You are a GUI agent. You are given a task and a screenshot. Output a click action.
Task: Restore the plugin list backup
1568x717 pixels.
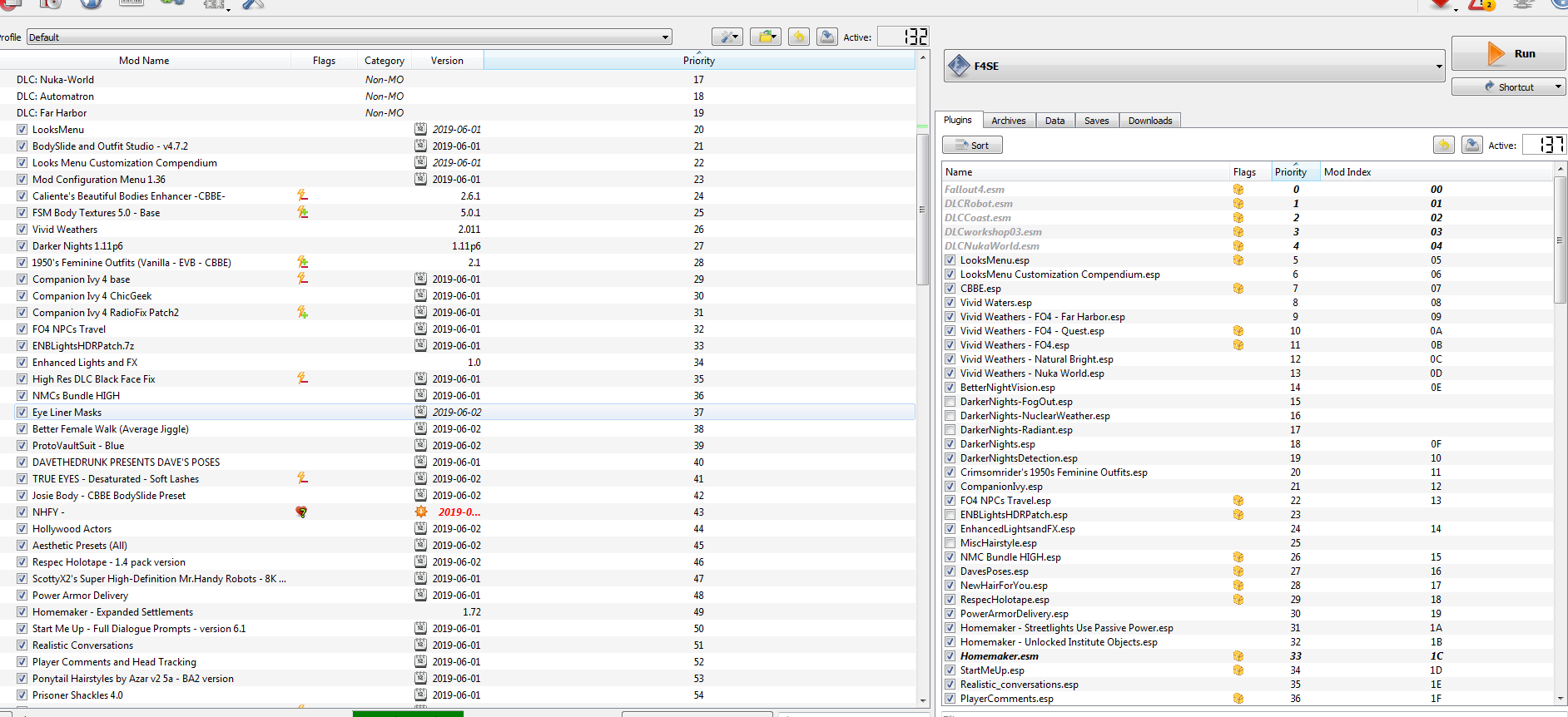coord(1444,145)
